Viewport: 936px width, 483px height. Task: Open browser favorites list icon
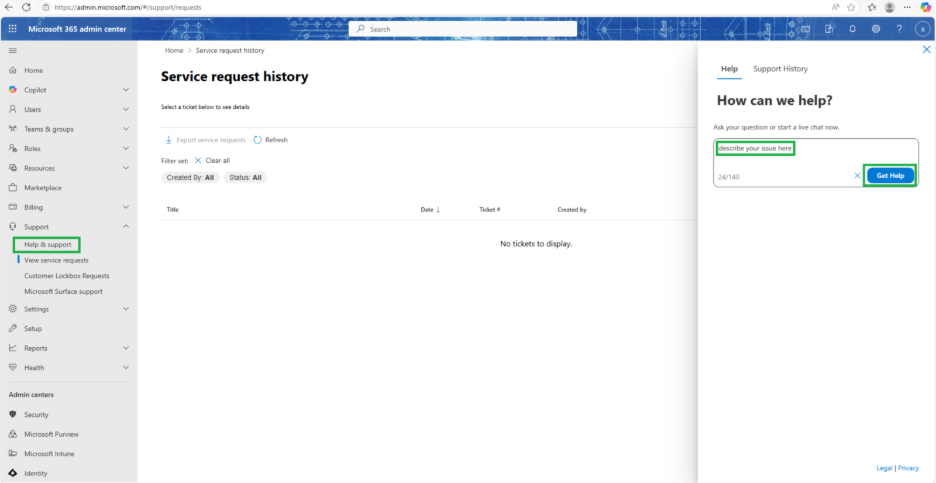[x=872, y=7]
